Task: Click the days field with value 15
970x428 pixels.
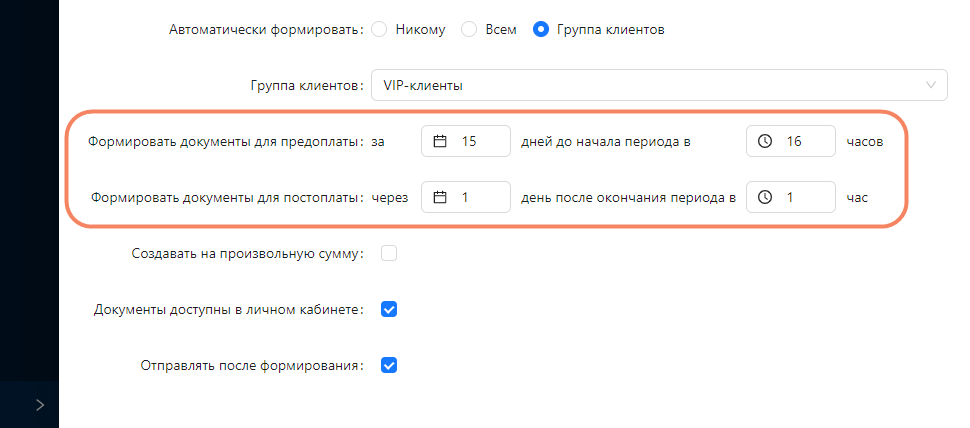Action: (466, 142)
